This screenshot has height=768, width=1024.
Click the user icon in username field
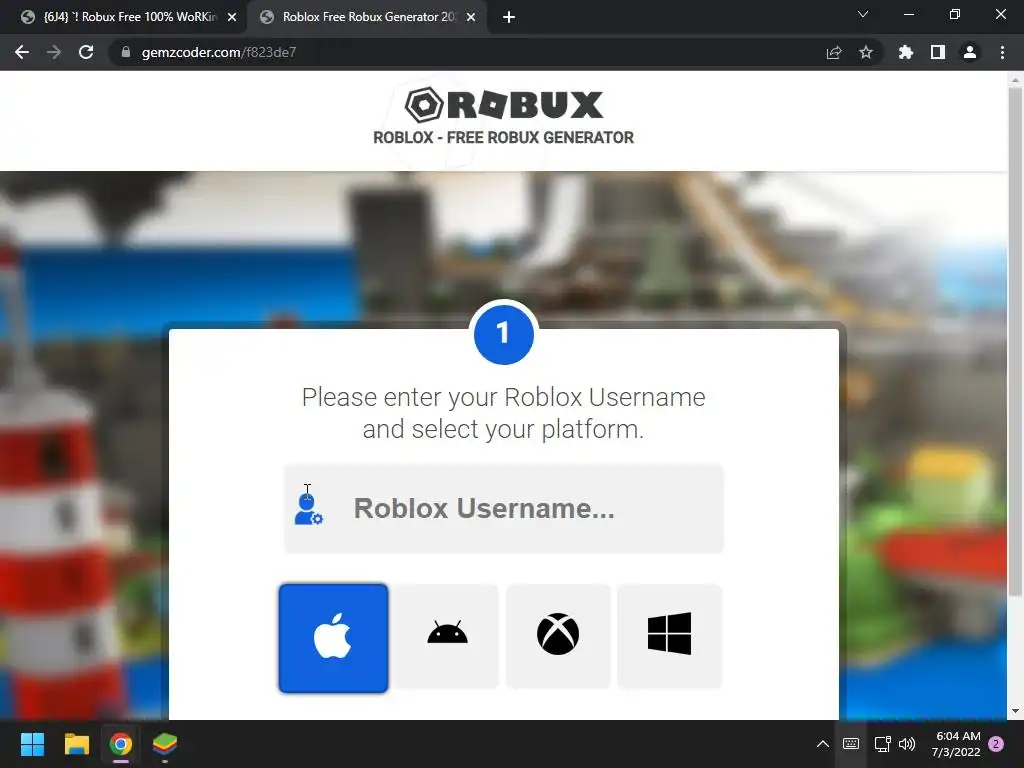pos(308,509)
